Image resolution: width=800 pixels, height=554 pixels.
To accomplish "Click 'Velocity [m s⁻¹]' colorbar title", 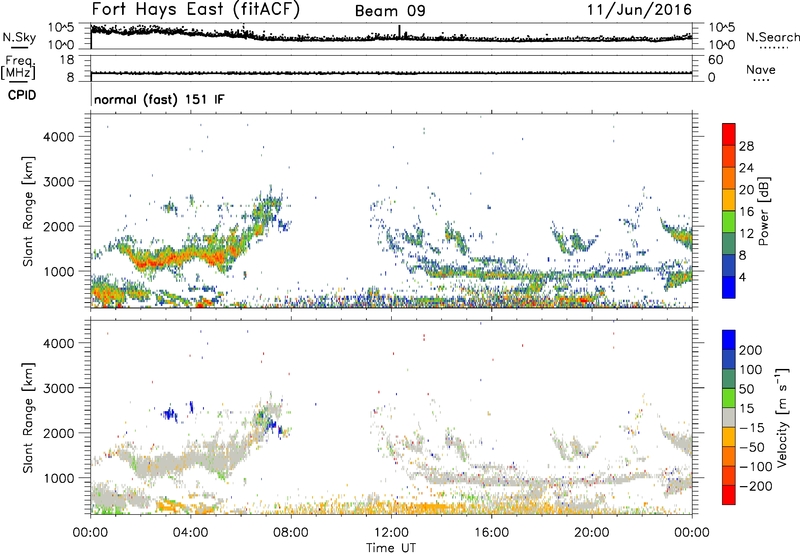I will (x=782, y=417).
